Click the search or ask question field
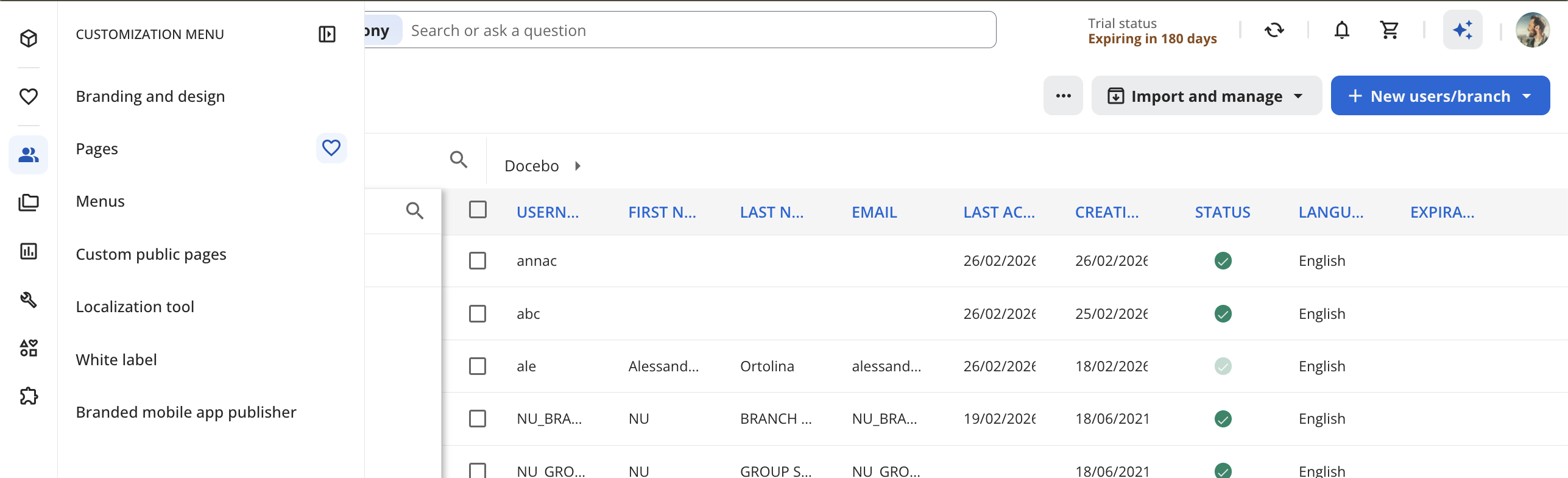This screenshot has width=1568, height=478. click(699, 30)
